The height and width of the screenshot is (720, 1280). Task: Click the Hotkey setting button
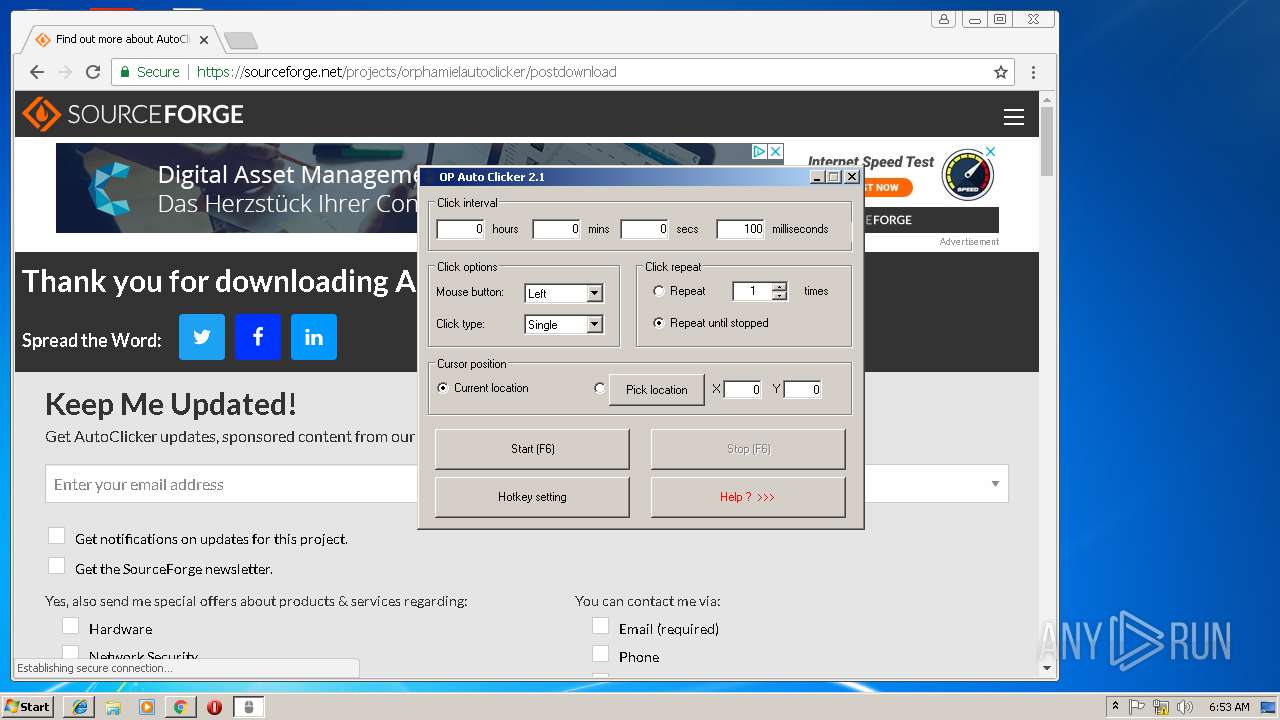coord(532,497)
